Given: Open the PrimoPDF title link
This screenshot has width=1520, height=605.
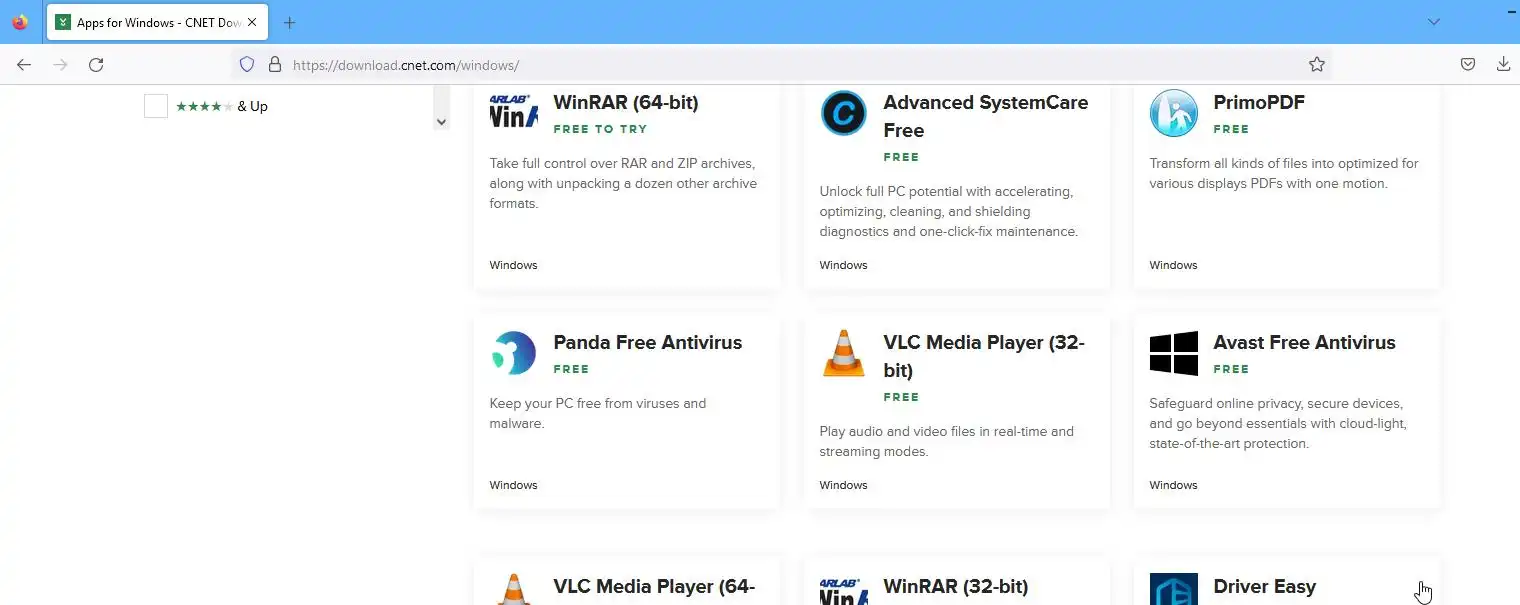Looking at the screenshot, I should [1259, 102].
